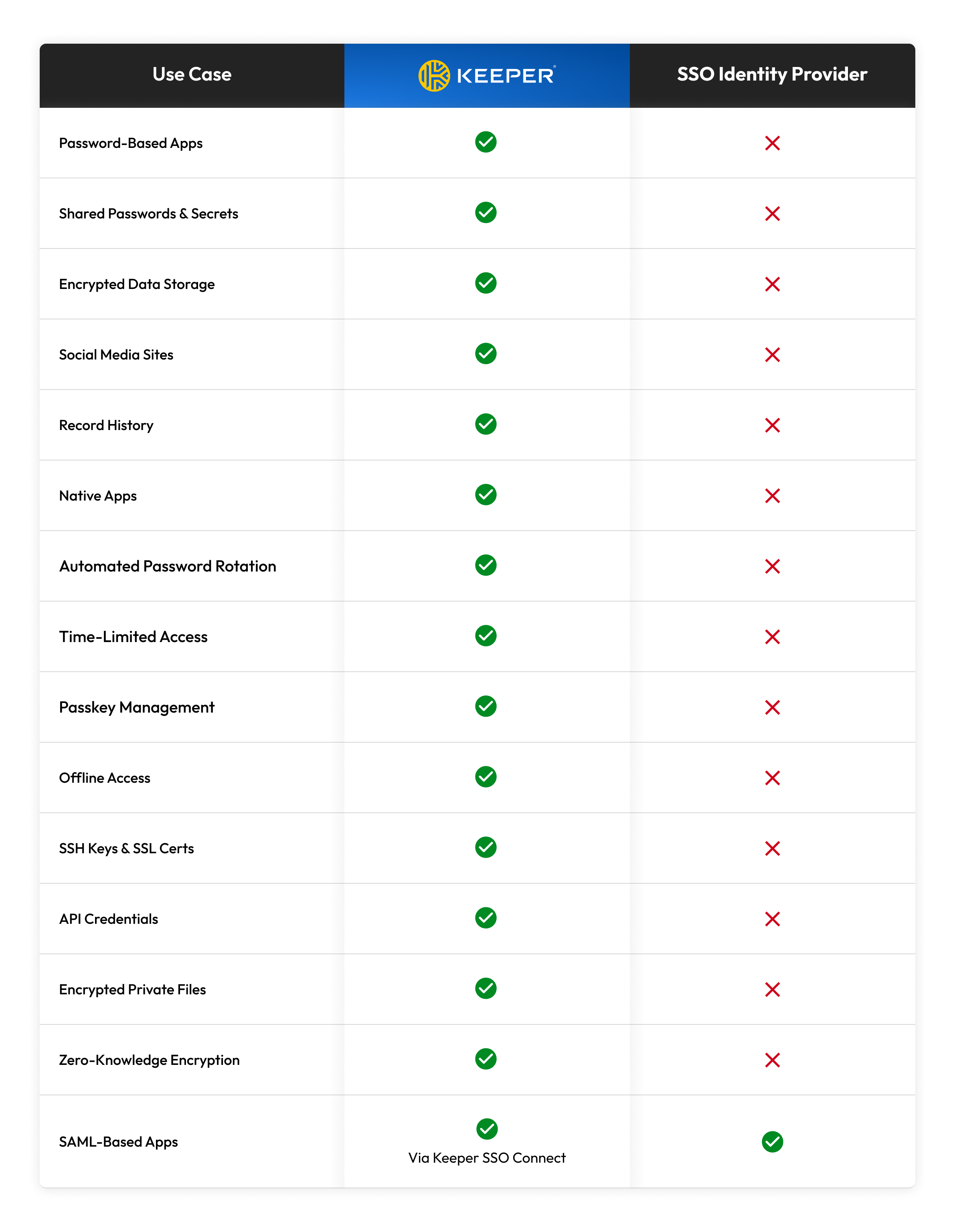Click the red X for Shared Passwords & Secrets
Viewport: 955px width, 1232px height.
772,214
